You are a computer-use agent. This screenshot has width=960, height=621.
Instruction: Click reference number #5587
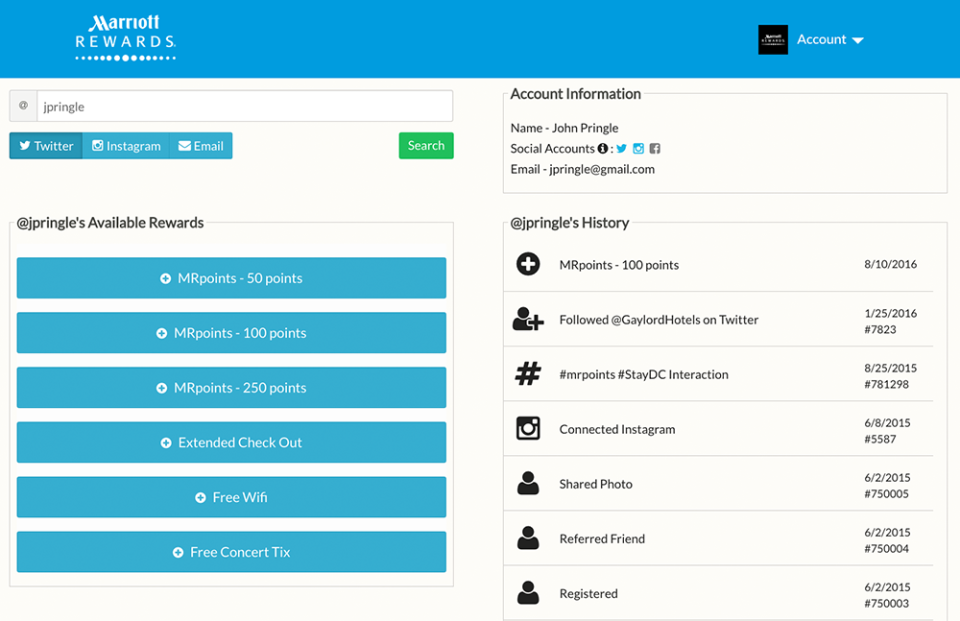tap(880, 439)
